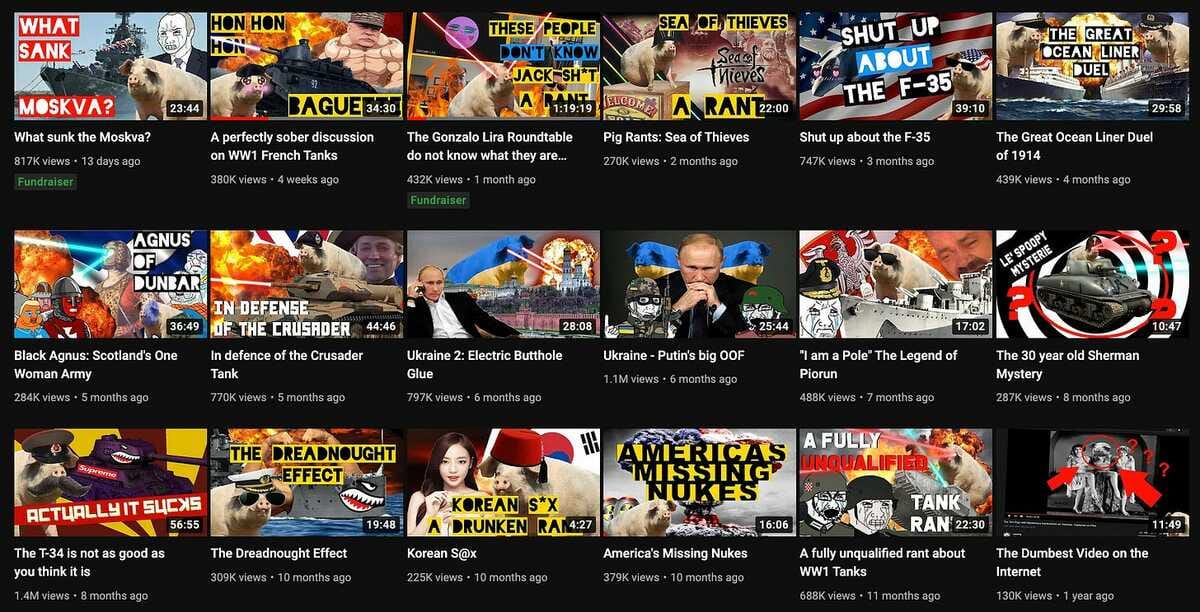1200x612 pixels.
Task: Click the Gonzalo Lira Roundtable thumbnail
Action: (x=503, y=66)
